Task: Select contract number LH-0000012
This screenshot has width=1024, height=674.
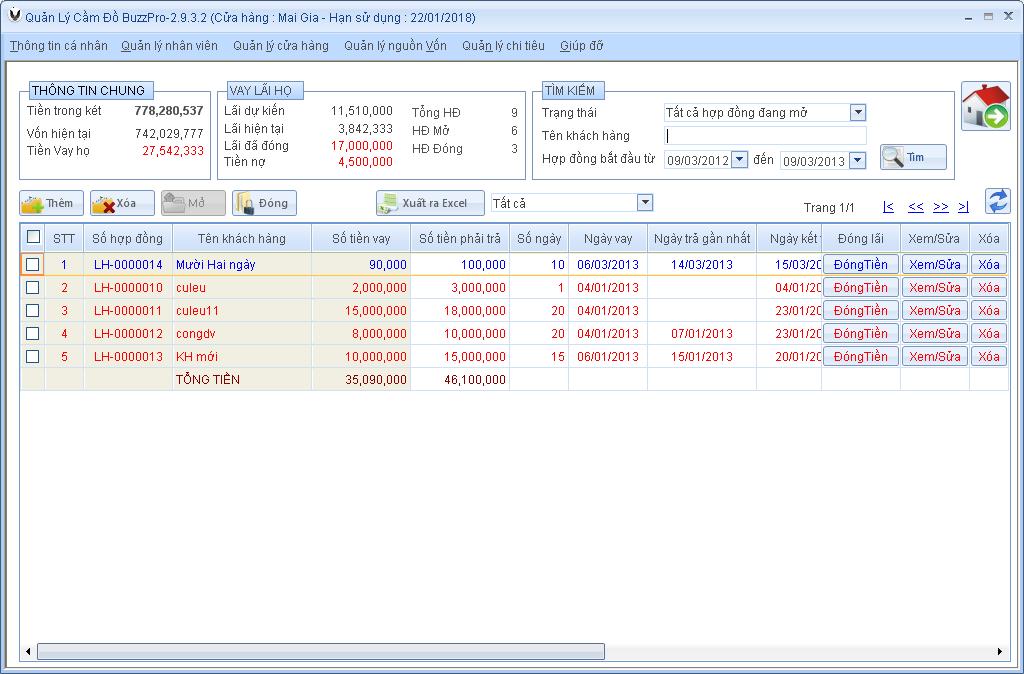Action: pos(128,333)
